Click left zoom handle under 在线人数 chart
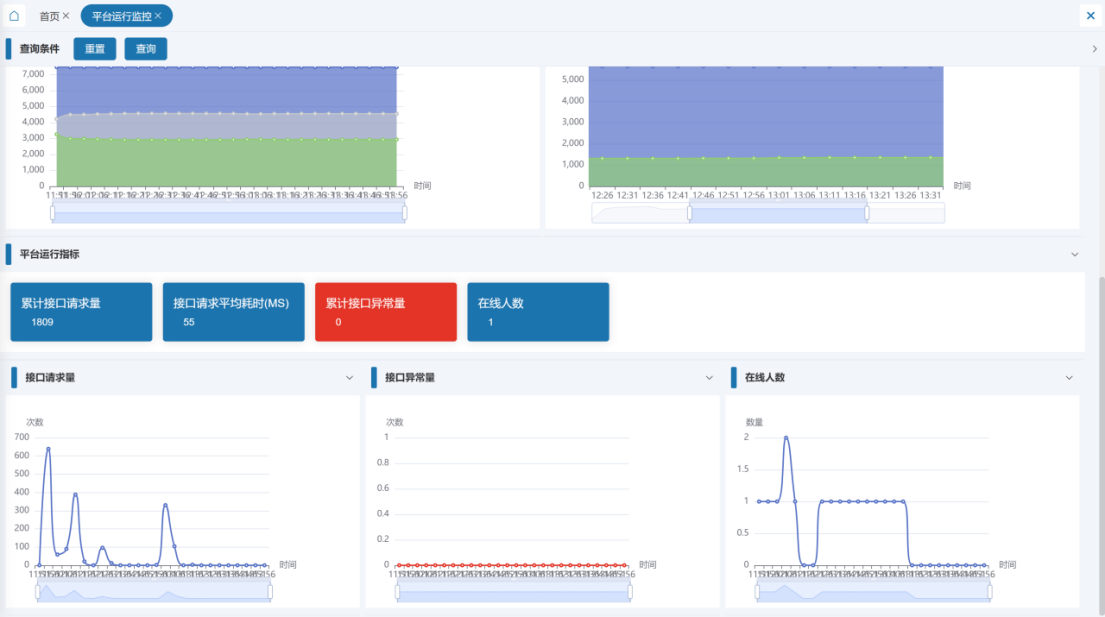 (758, 592)
